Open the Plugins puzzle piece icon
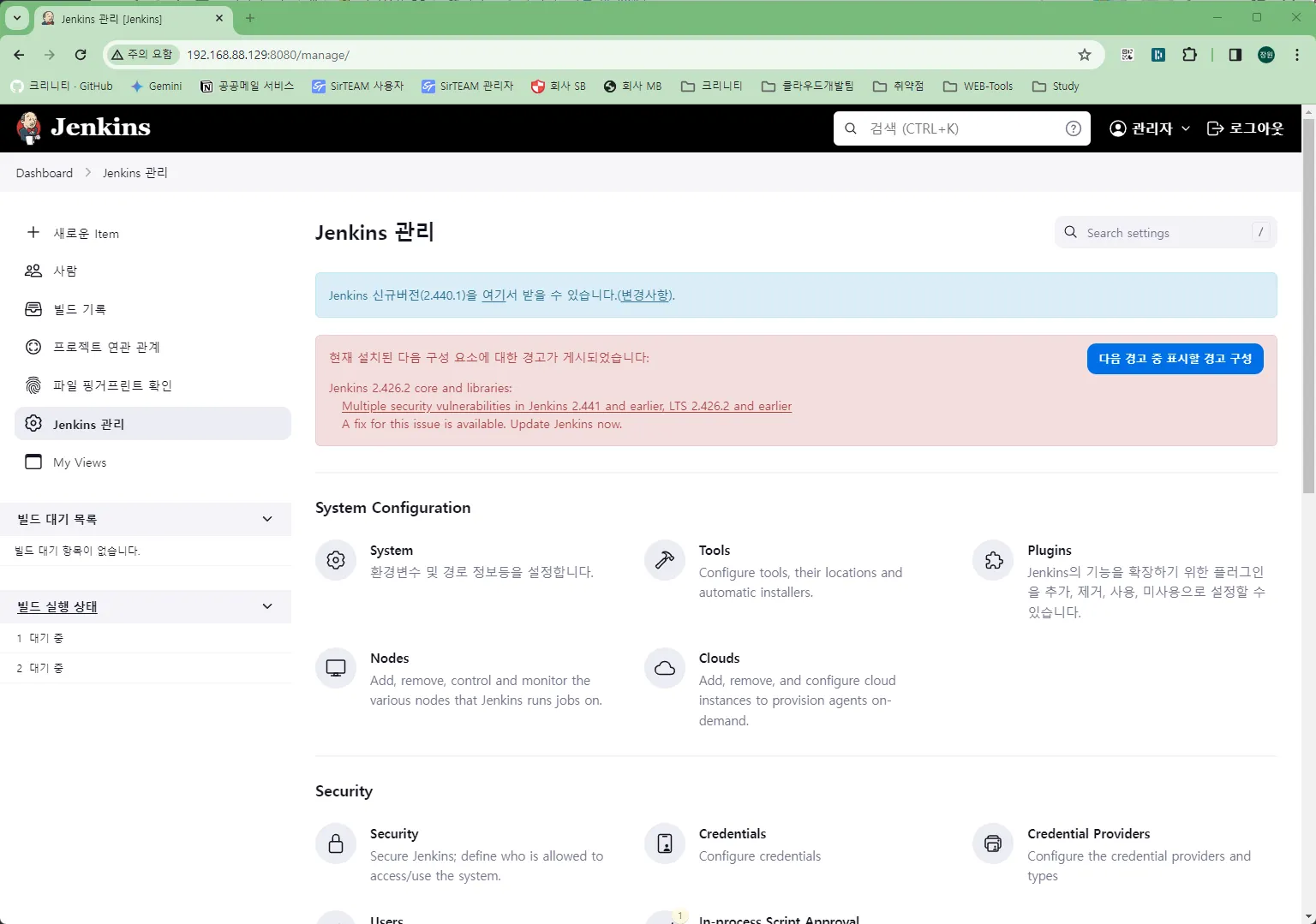 pyautogui.click(x=993, y=560)
